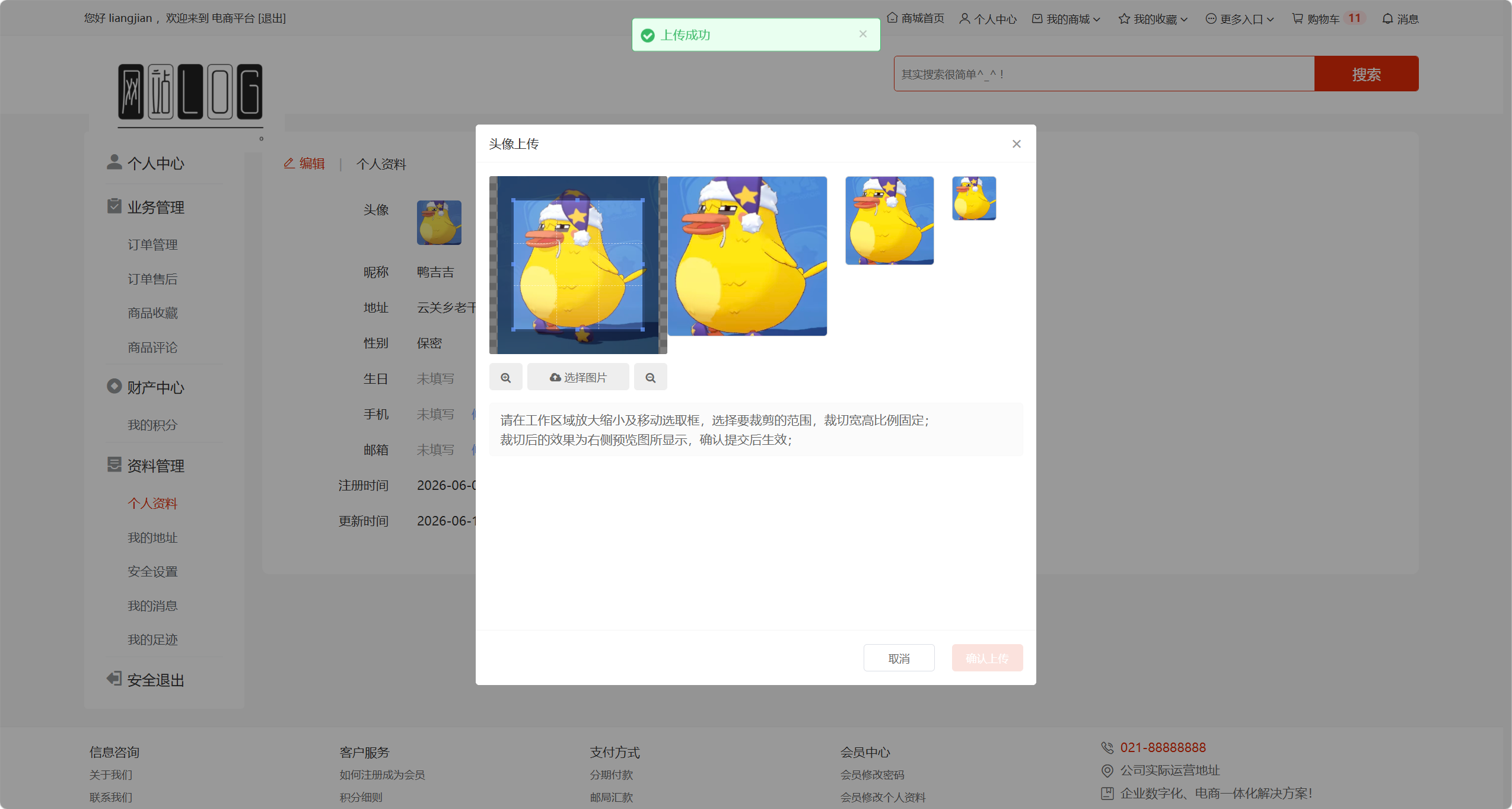
Task: Dismiss the 上传成功 notification
Action: pyautogui.click(x=862, y=34)
